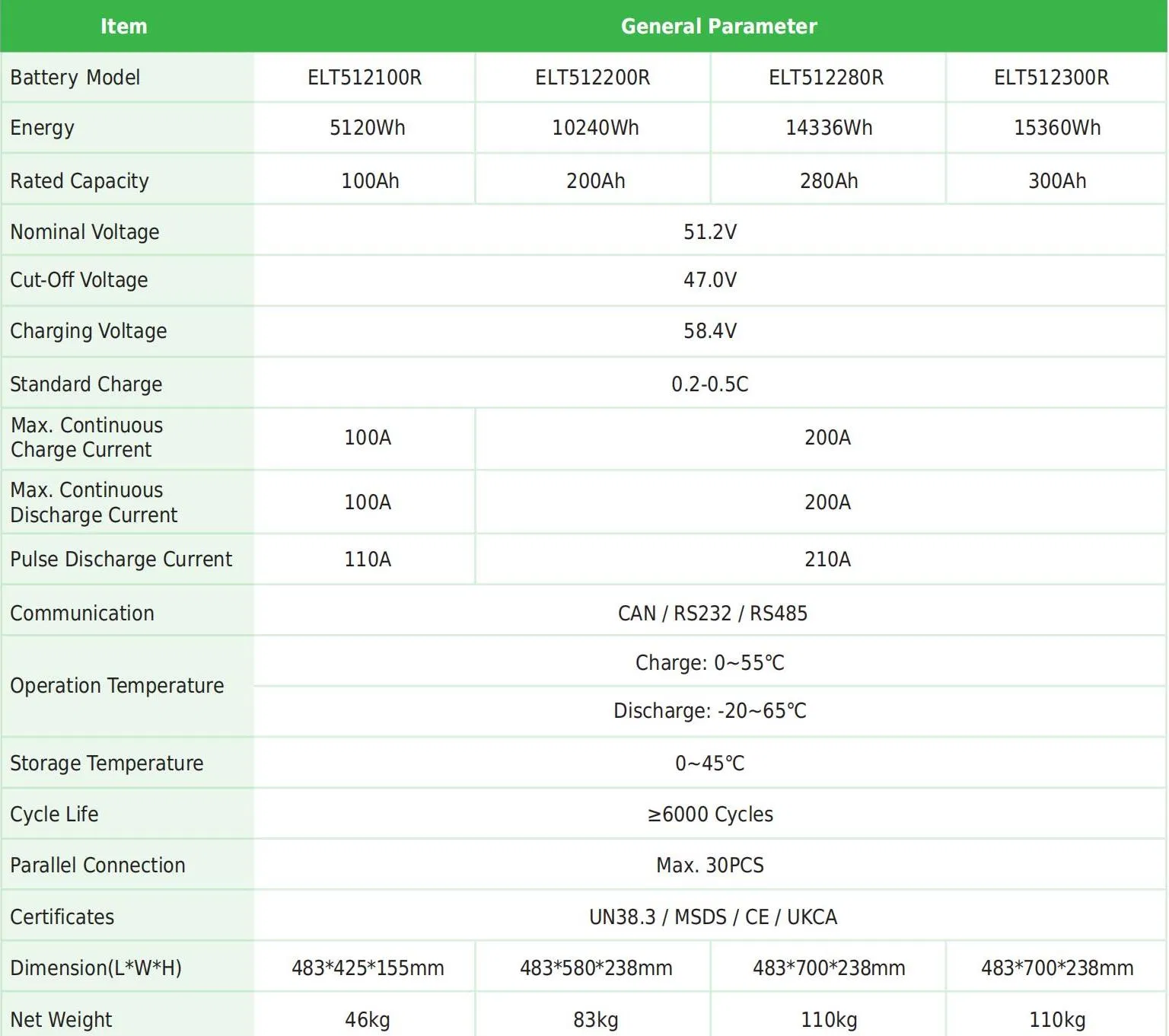Click the "Storage Temperature" row label
This screenshot has height=1036, width=1169.
click(107, 763)
